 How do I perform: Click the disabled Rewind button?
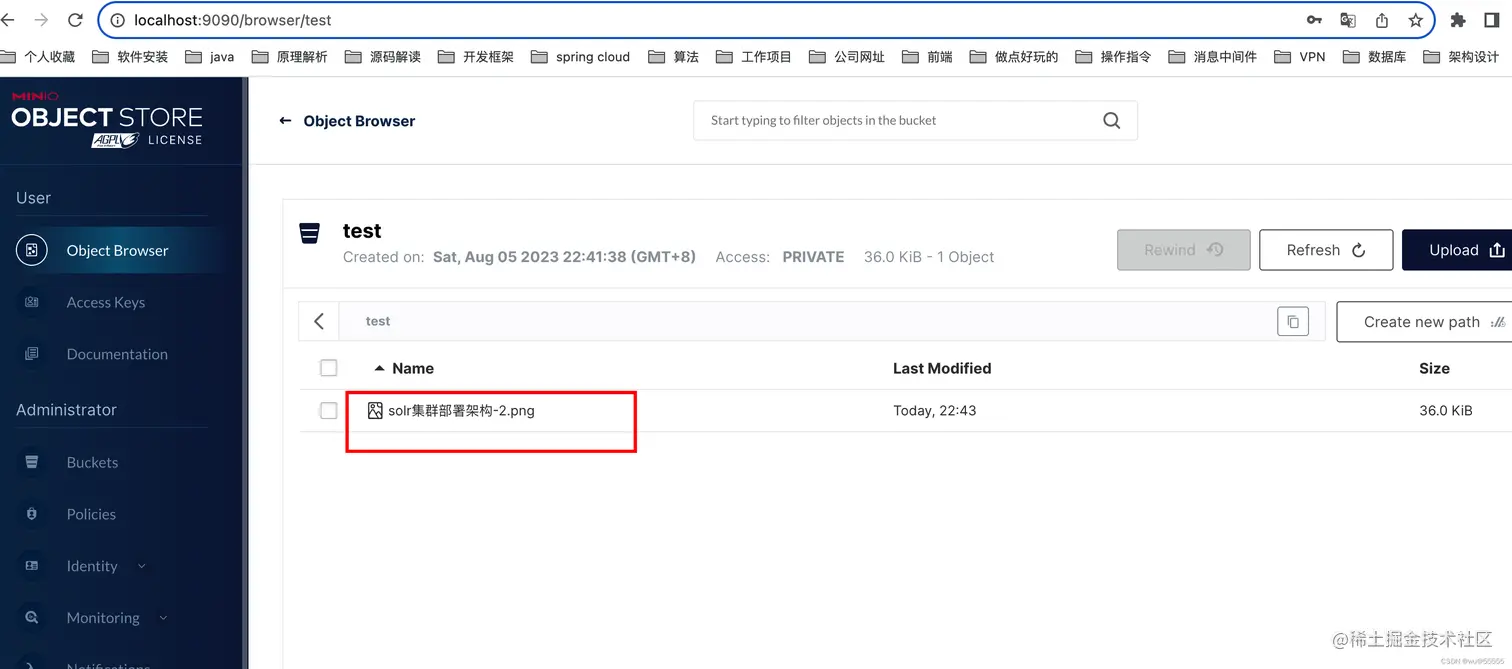[x=1184, y=250]
